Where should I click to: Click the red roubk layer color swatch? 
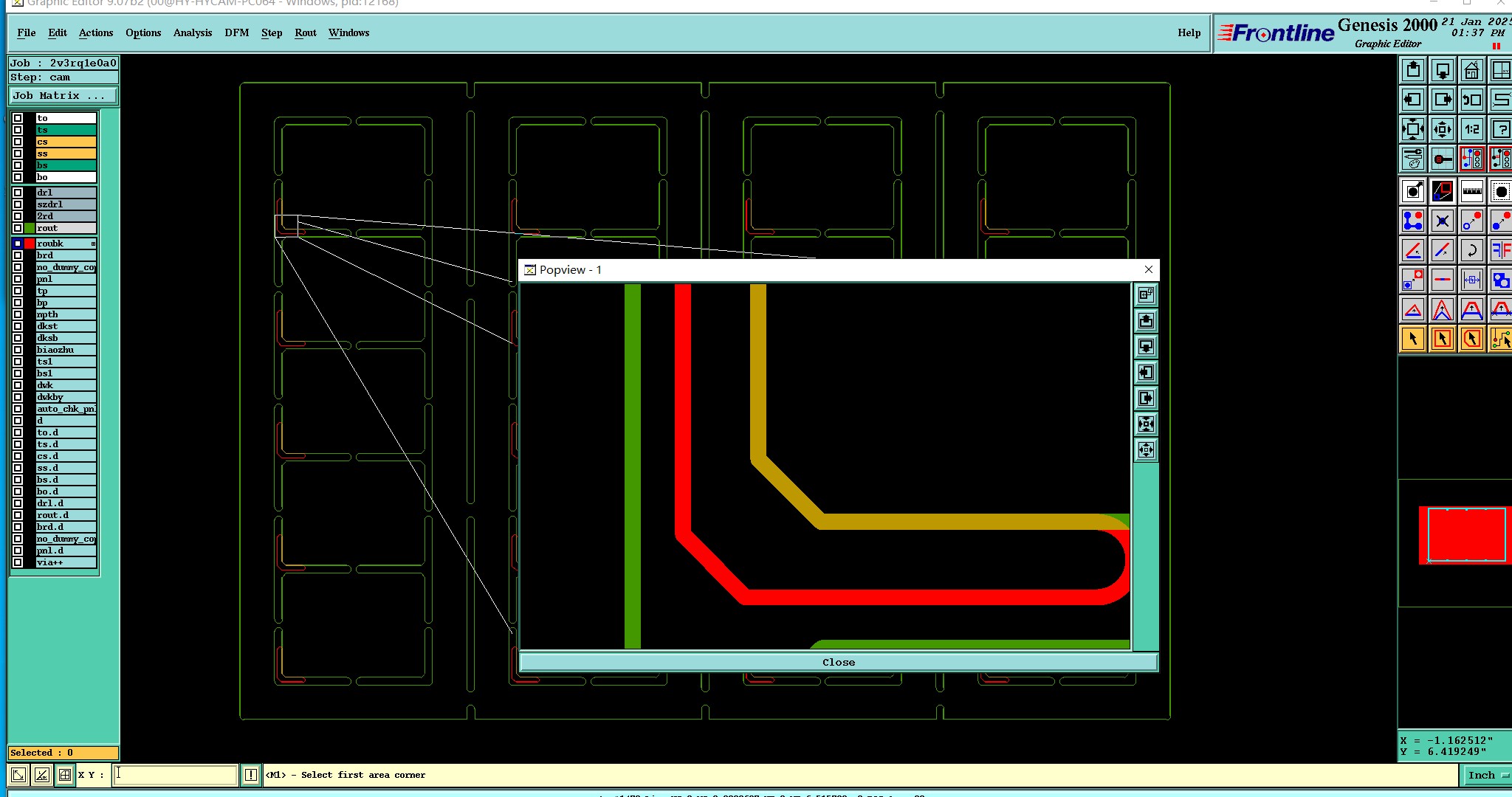pyautogui.click(x=30, y=244)
